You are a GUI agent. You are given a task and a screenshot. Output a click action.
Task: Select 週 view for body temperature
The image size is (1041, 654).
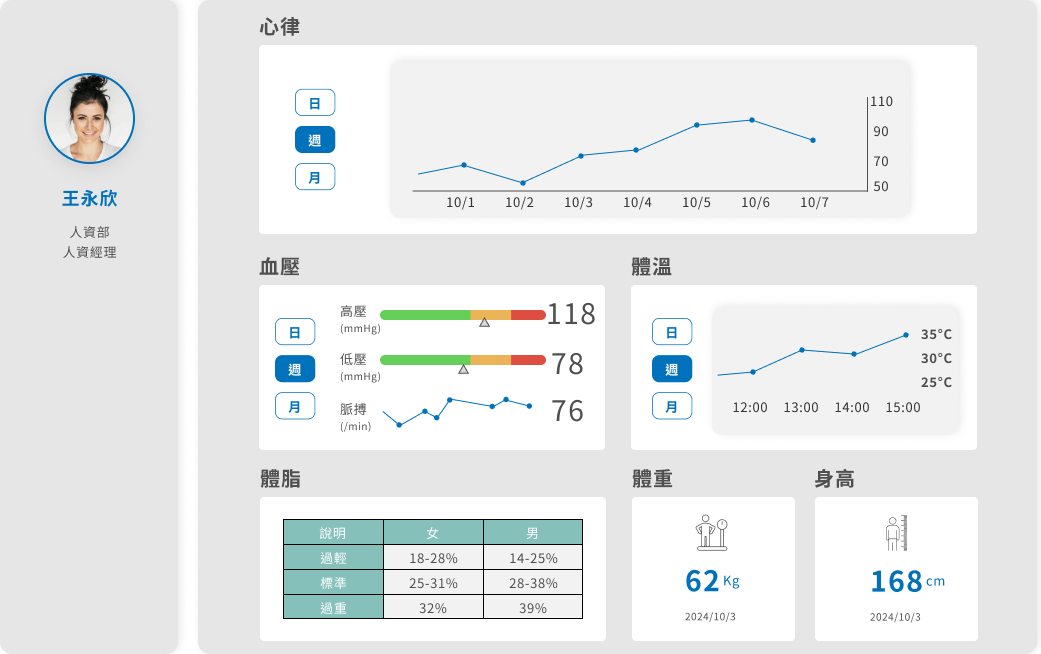pos(672,369)
